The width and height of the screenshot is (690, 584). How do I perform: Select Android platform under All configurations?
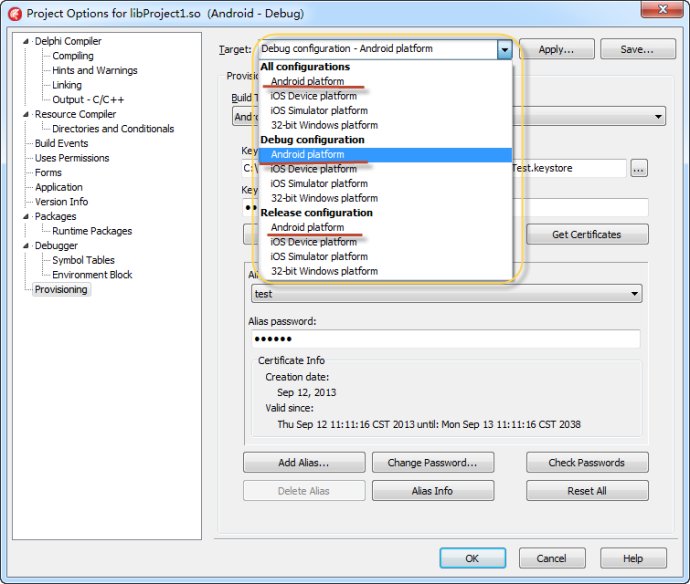coord(308,81)
